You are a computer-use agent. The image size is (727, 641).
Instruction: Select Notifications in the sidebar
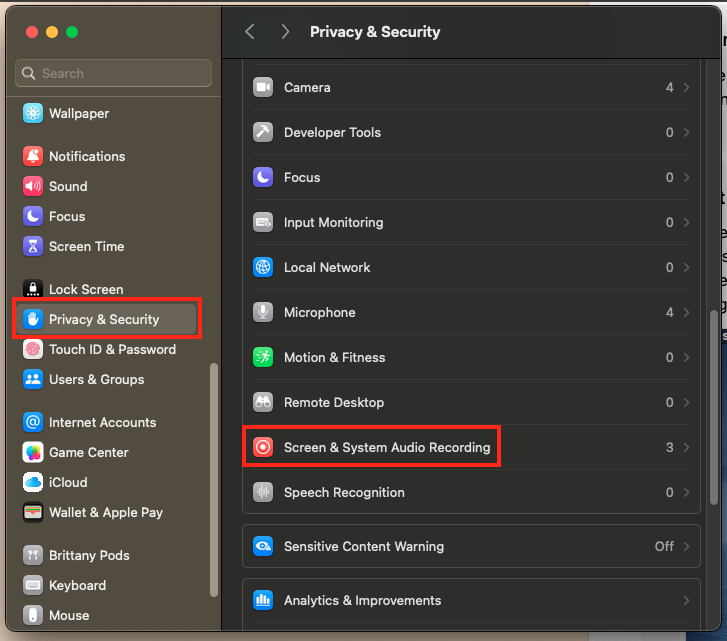pyautogui.click(x=87, y=156)
